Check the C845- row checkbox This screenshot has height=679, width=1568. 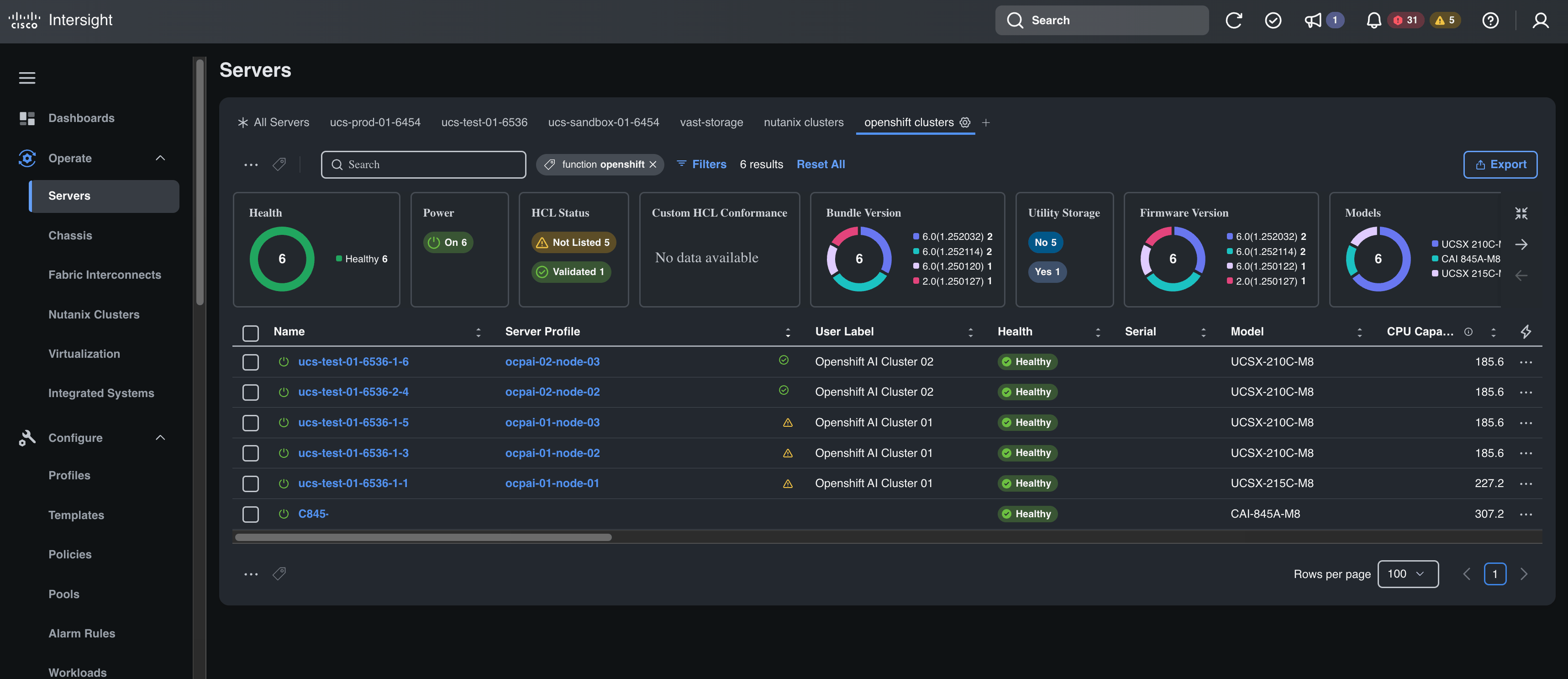250,514
